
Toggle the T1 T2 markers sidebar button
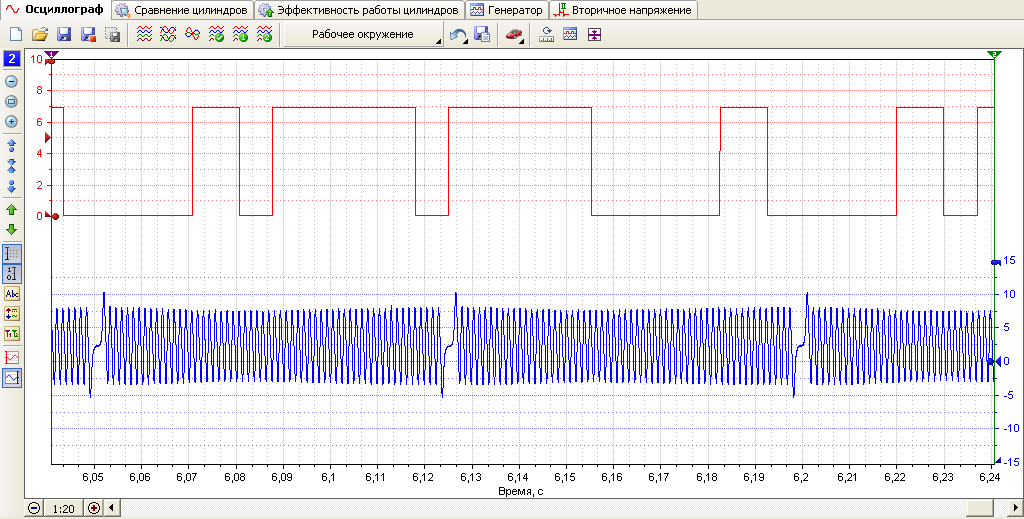tap(12, 334)
